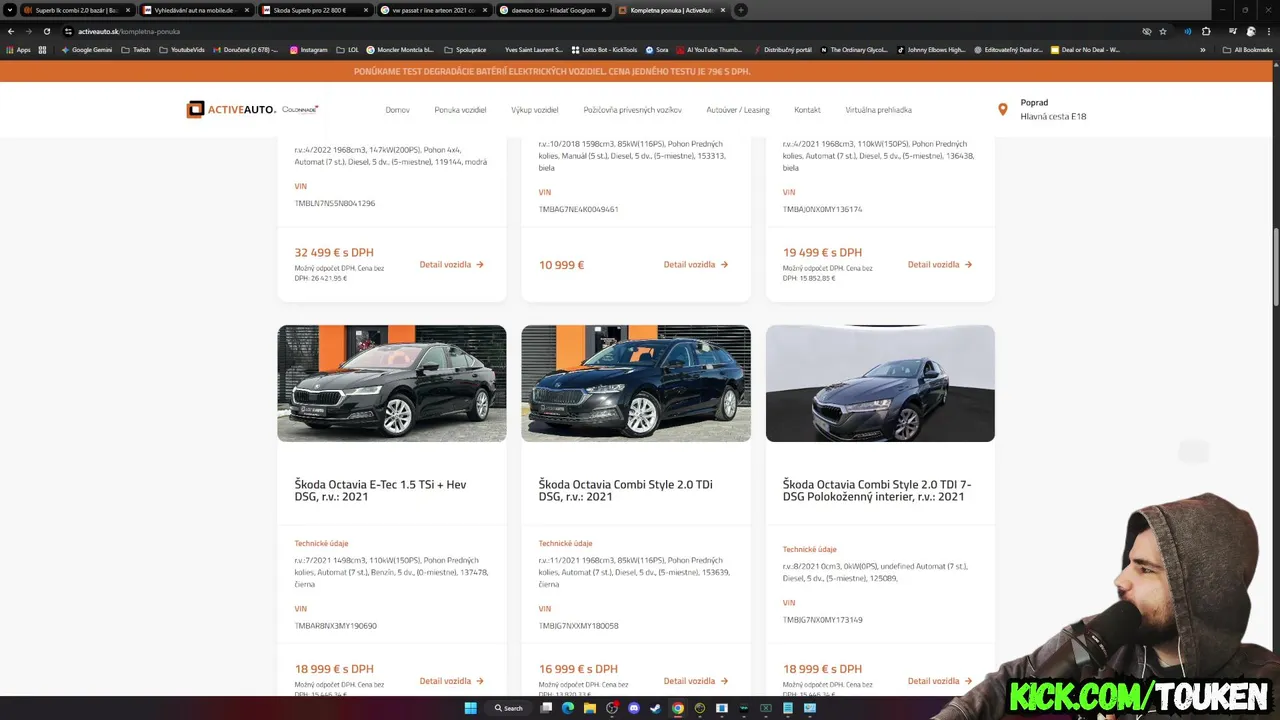This screenshot has height=720, width=1280.
Task: Open the Twitch bookmarks folder
Action: pyautogui.click(x=135, y=49)
